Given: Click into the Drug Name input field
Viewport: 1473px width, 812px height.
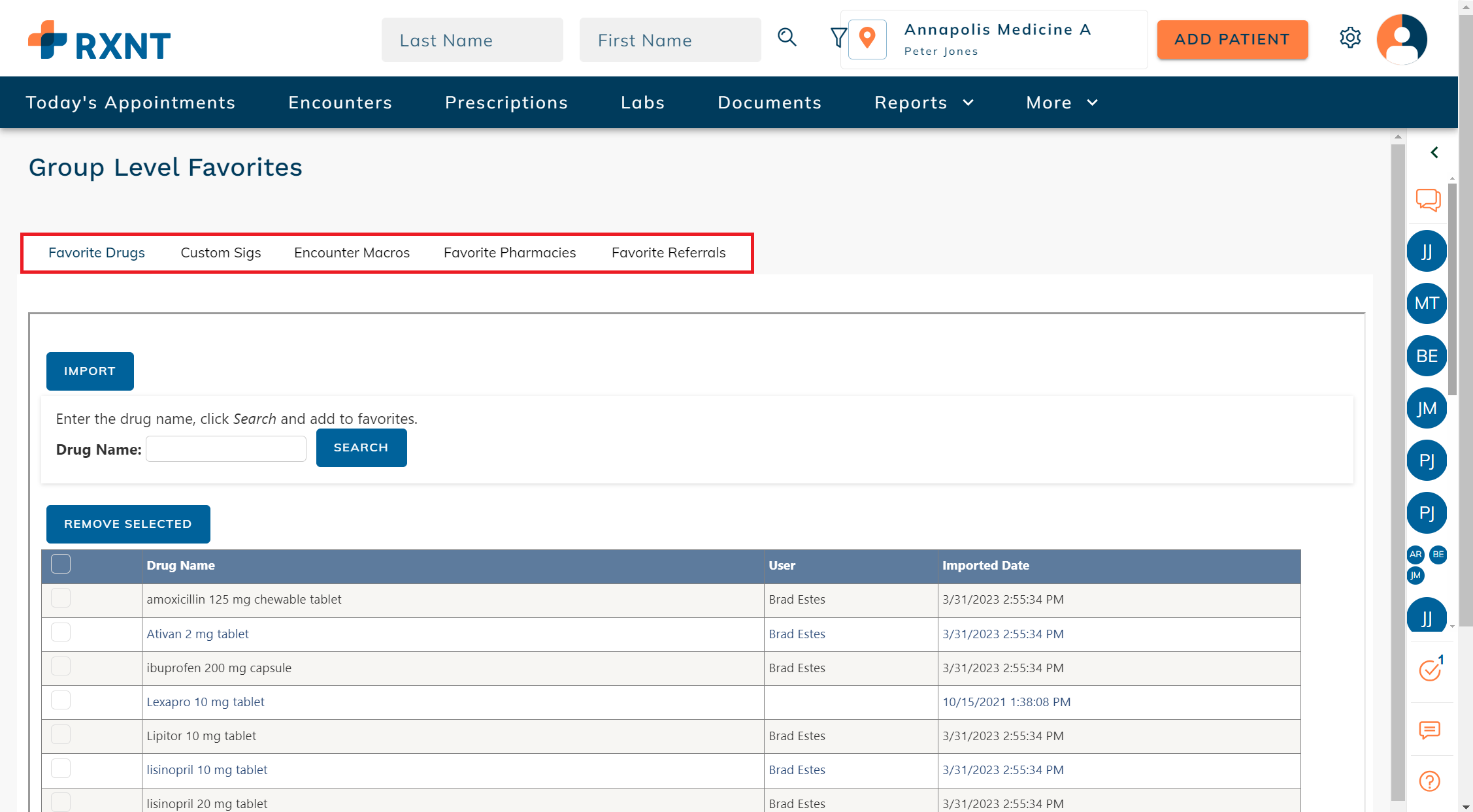Looking at the screenshot, I should tap(226, 449).
